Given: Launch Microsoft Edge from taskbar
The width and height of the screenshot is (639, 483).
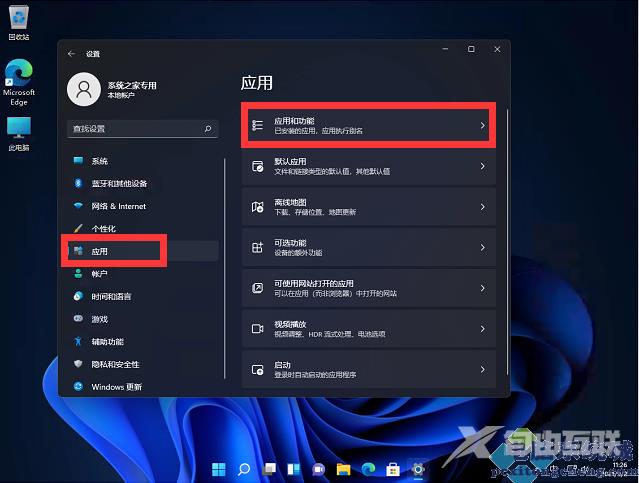Looking at the screenshot, I should 368,470.
